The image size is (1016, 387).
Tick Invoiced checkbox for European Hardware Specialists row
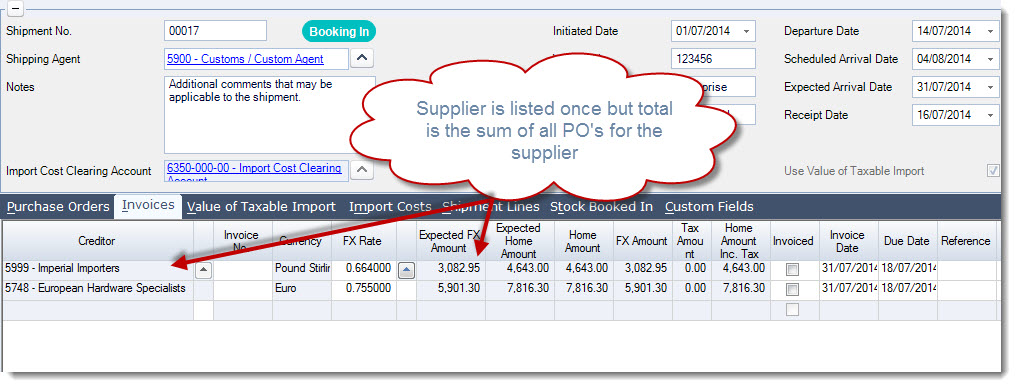point(792,289)
